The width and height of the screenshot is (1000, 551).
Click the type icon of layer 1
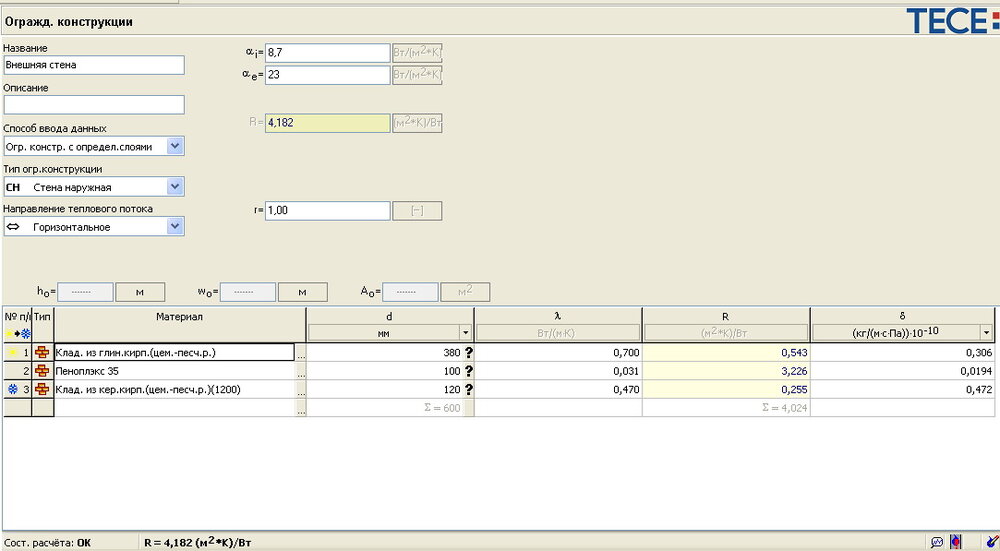tap(42, 352)
